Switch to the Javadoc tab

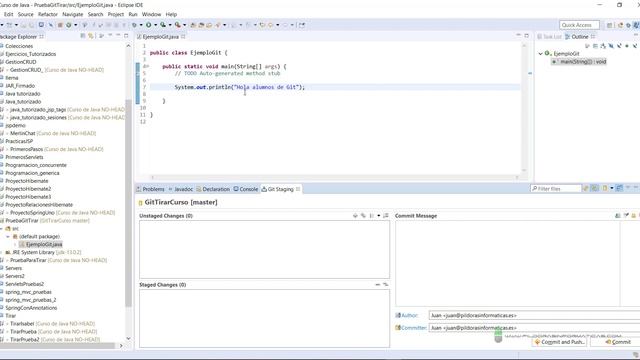180,189
